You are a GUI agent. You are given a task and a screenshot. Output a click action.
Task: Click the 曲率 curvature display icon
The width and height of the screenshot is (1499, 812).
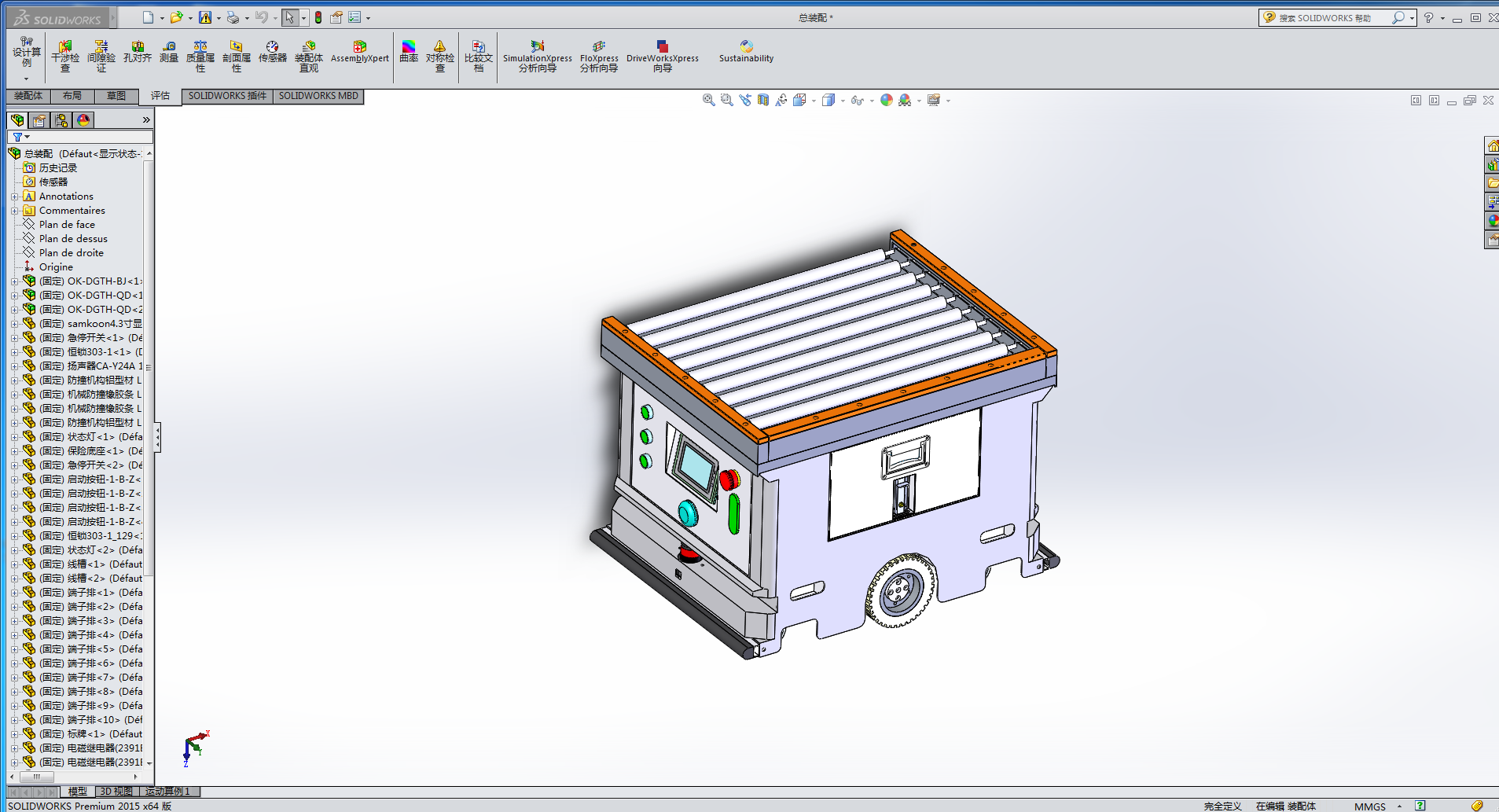coord(409,52)
